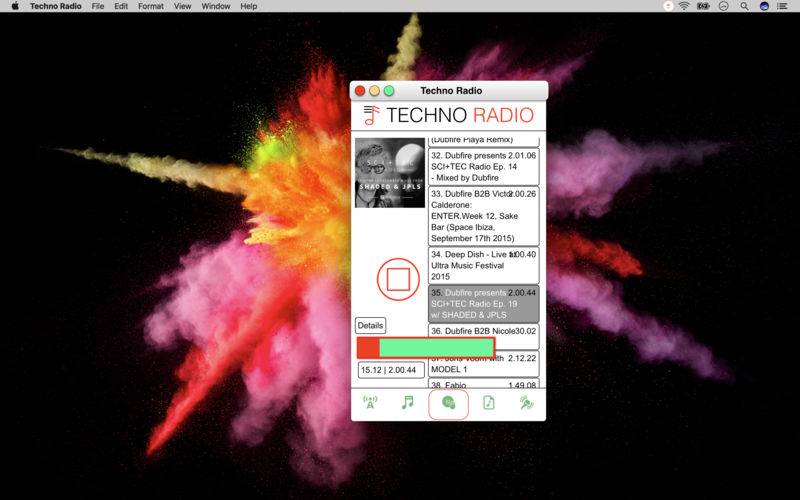Viewport: 800px width, 500px height.
Task: Open the music file document tab
Action: coord(489,403)
